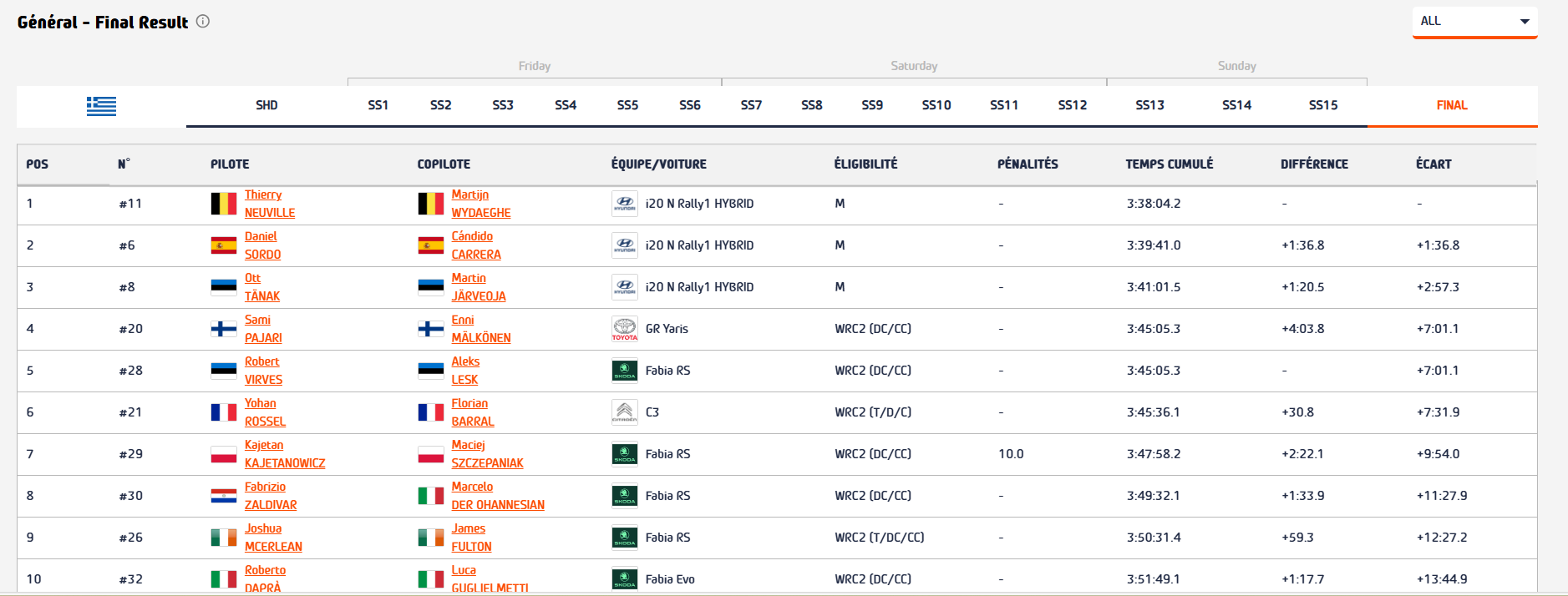Switch to the SHD tab

point(266,105)
